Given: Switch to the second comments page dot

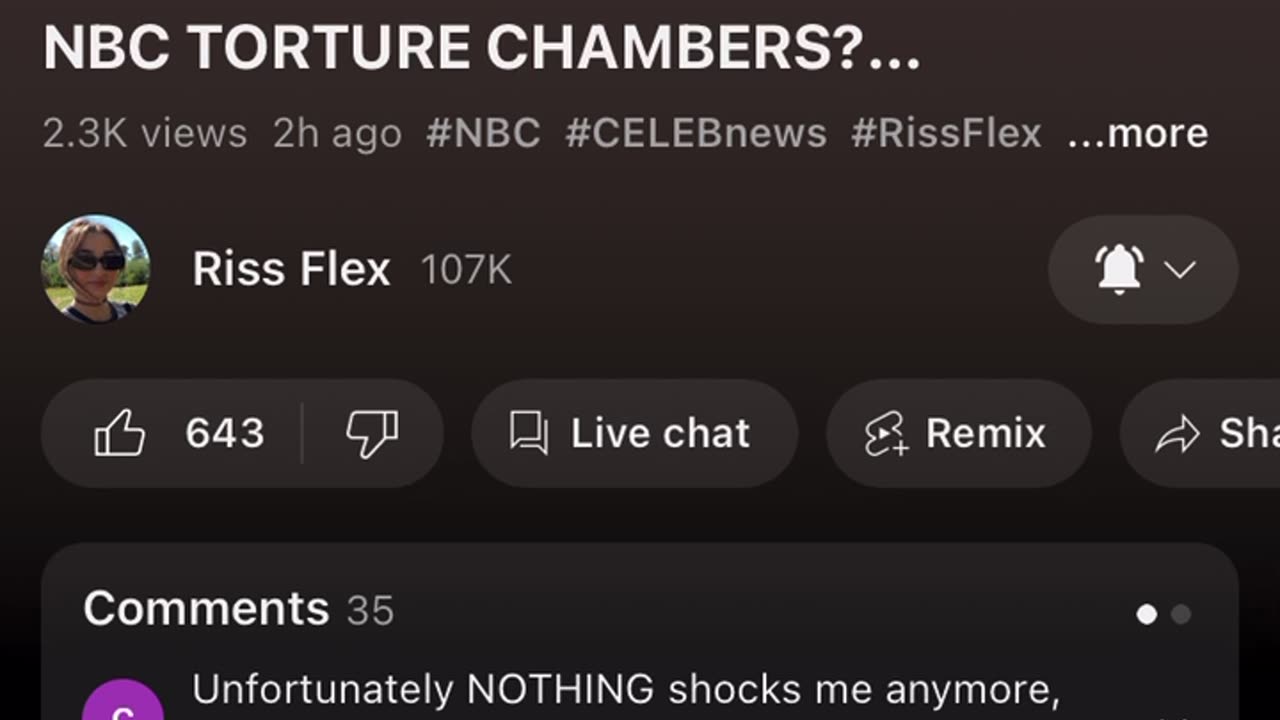Looking at the screenshot, I should [x=1181, y=614].
